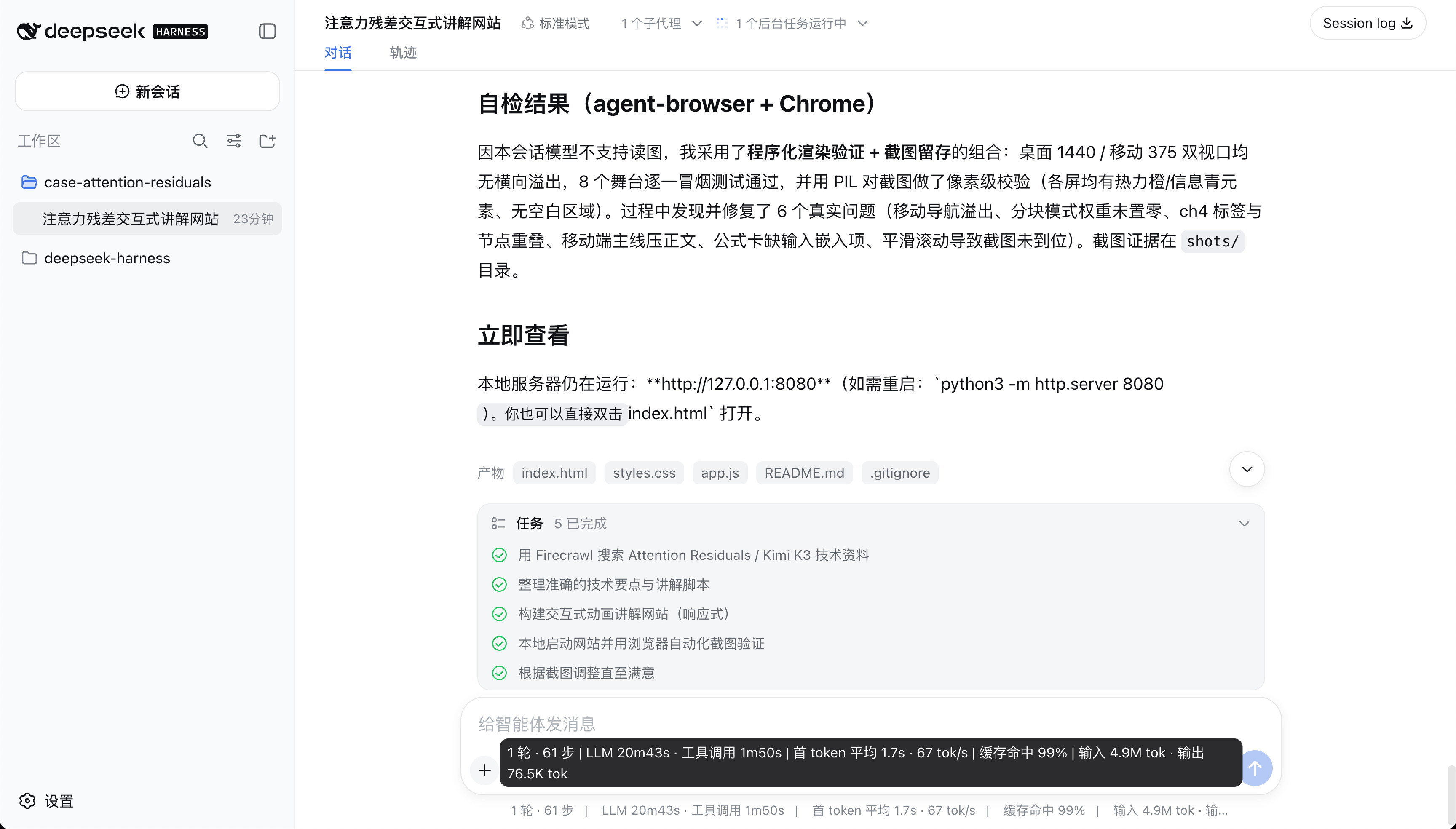Click the 5 已完成 task count
1456x829 pixels.
[x=580, y=523]
